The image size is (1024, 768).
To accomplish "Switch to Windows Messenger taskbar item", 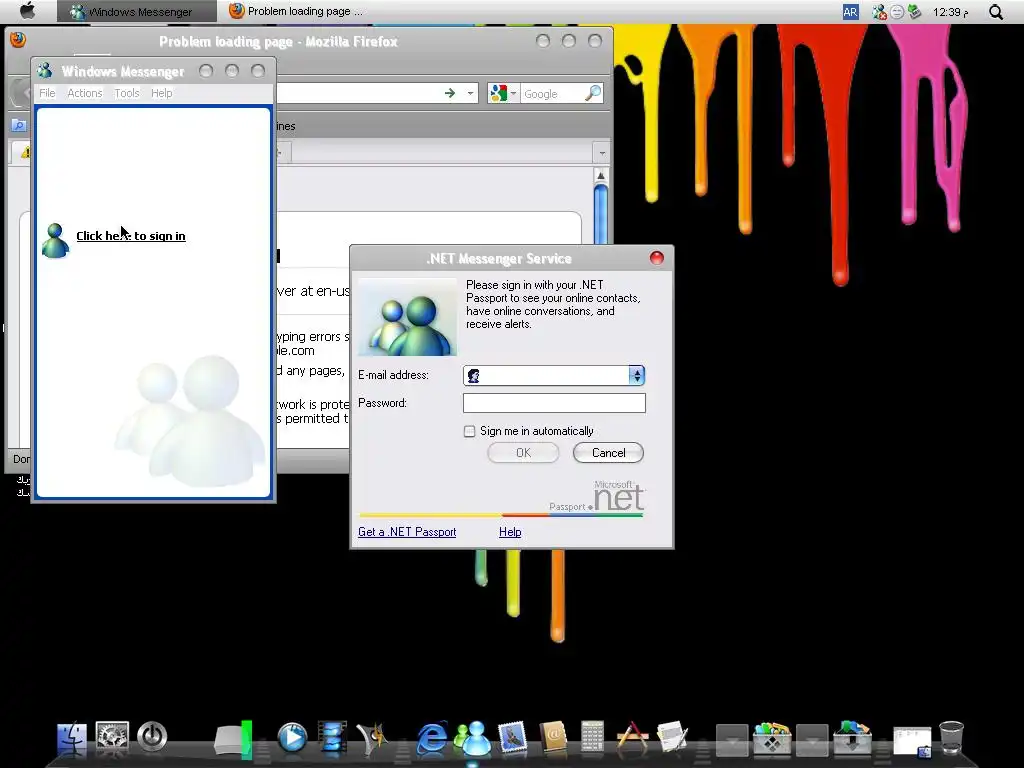I will coord(136,11).
